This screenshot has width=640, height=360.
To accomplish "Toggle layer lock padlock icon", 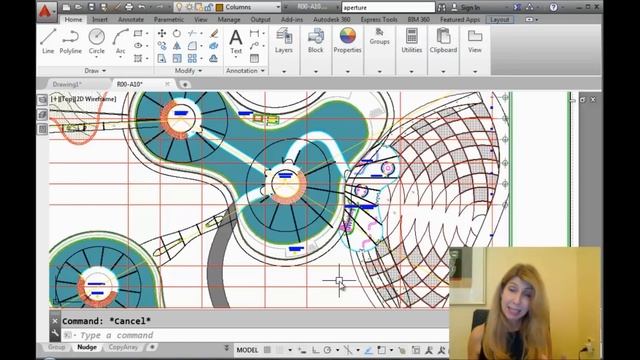I will 209,7.
